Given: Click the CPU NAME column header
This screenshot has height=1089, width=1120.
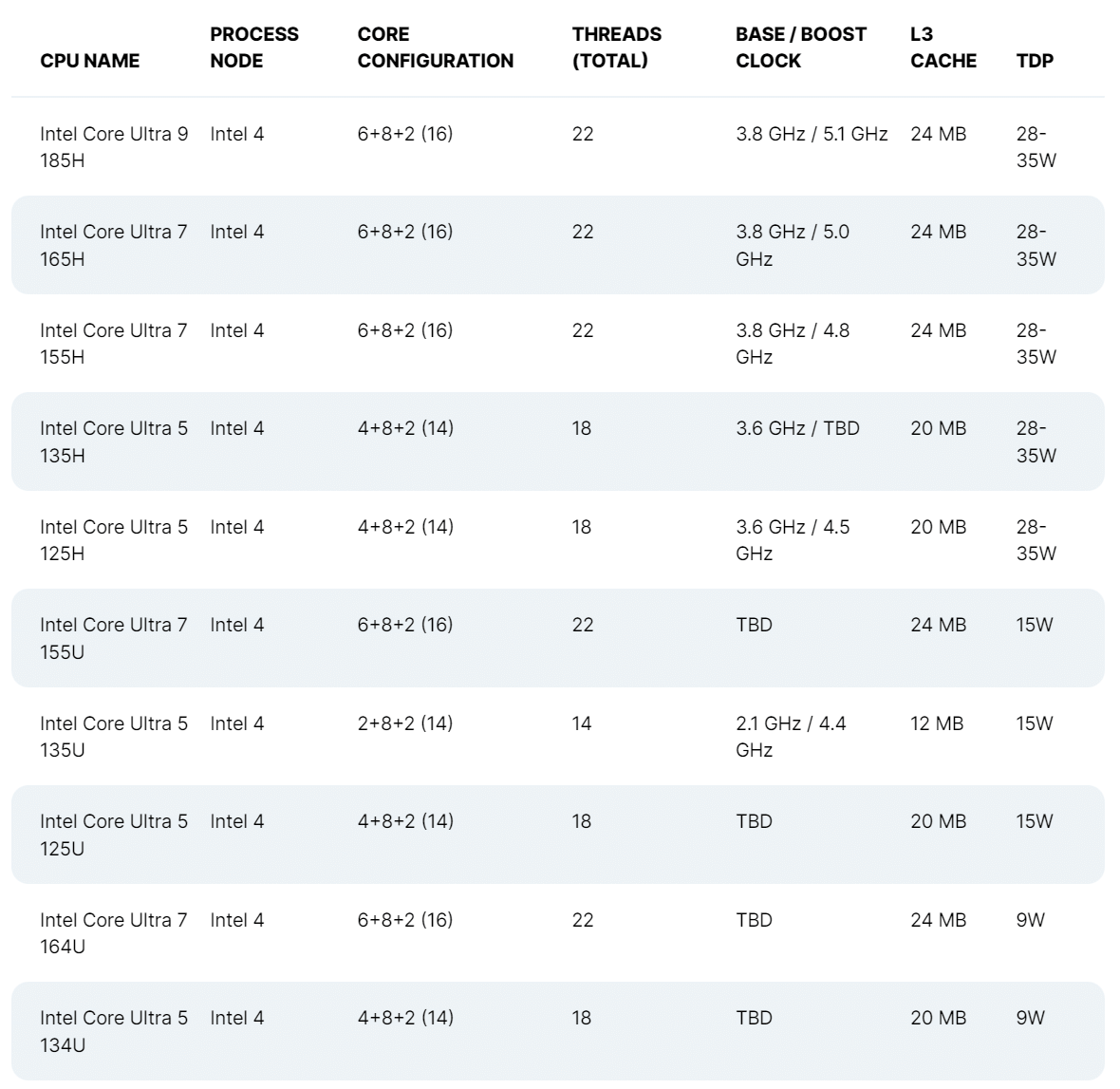Looking at the screenshot, I should pyautogui.click(x=89, y=61).
